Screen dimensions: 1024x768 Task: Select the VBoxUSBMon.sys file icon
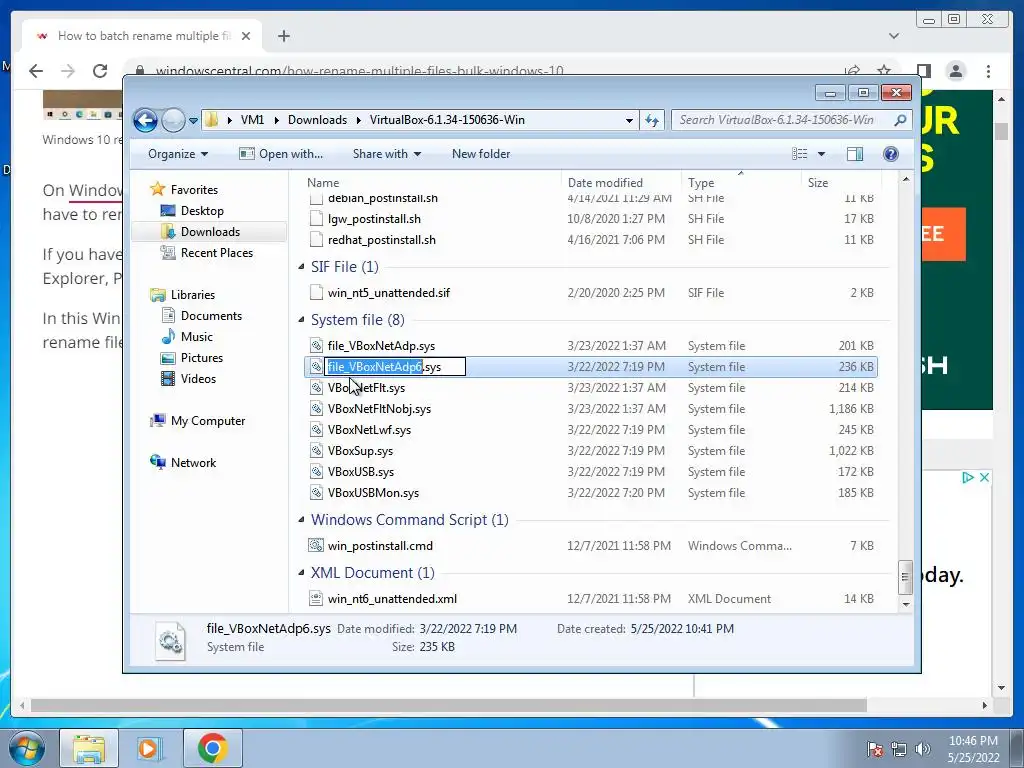[x=316, y=492]
